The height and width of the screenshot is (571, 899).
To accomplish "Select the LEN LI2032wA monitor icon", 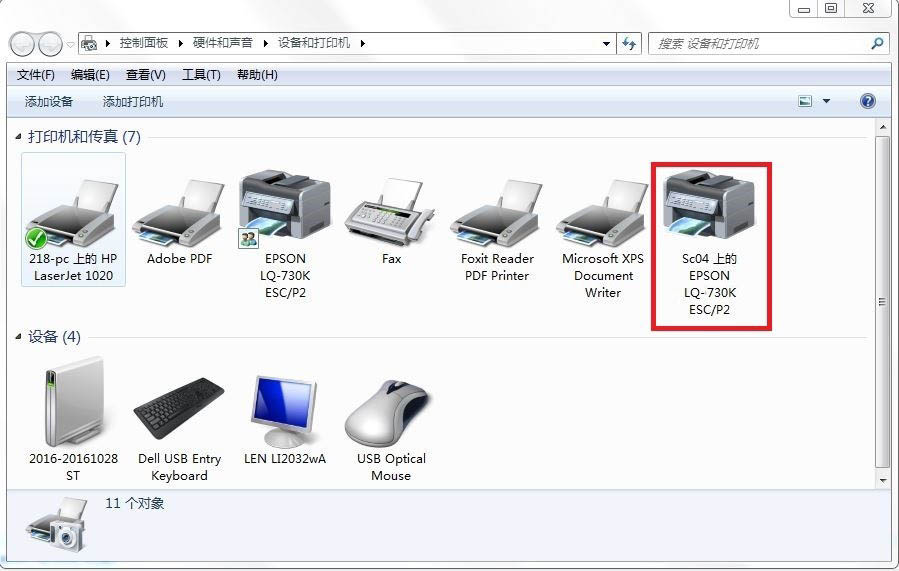I will (x=285, y=411).
